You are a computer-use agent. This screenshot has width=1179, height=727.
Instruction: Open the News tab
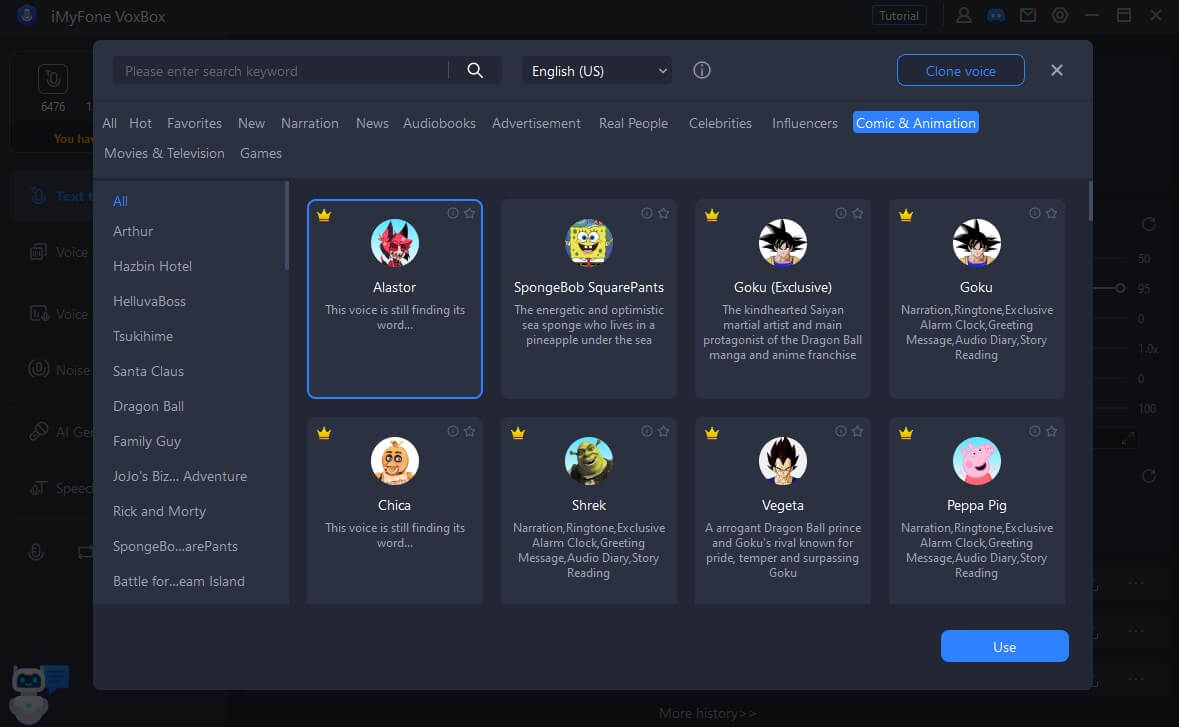tap(372, 123)
